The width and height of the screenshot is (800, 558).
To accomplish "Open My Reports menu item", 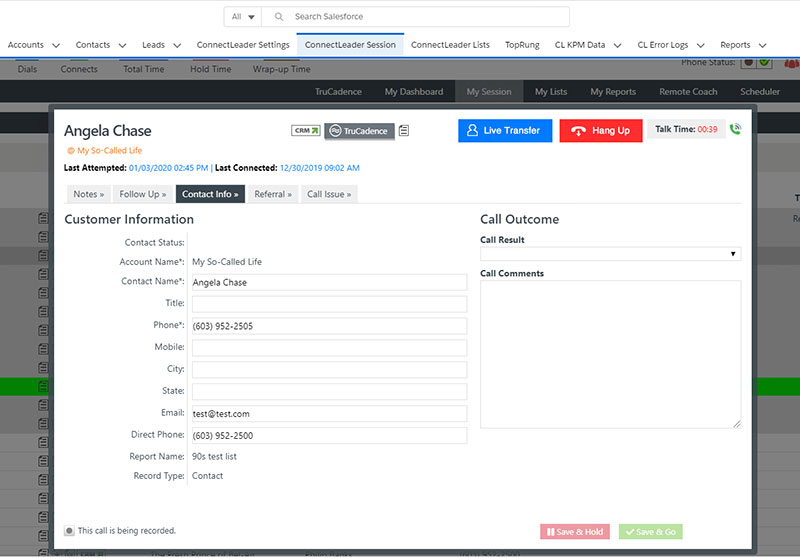I will [x=613, y=92].
